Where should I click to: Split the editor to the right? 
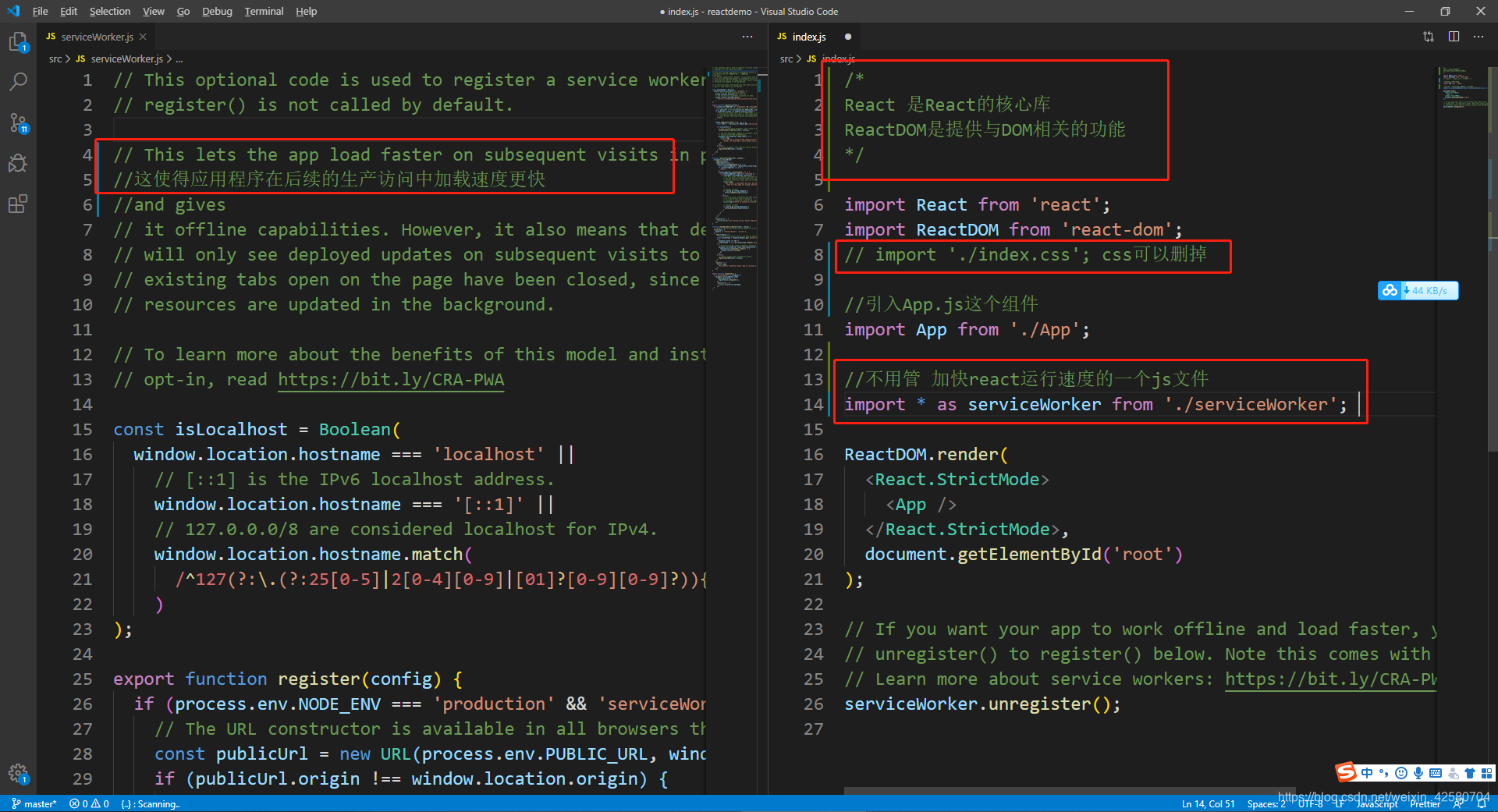point(1454,37)
